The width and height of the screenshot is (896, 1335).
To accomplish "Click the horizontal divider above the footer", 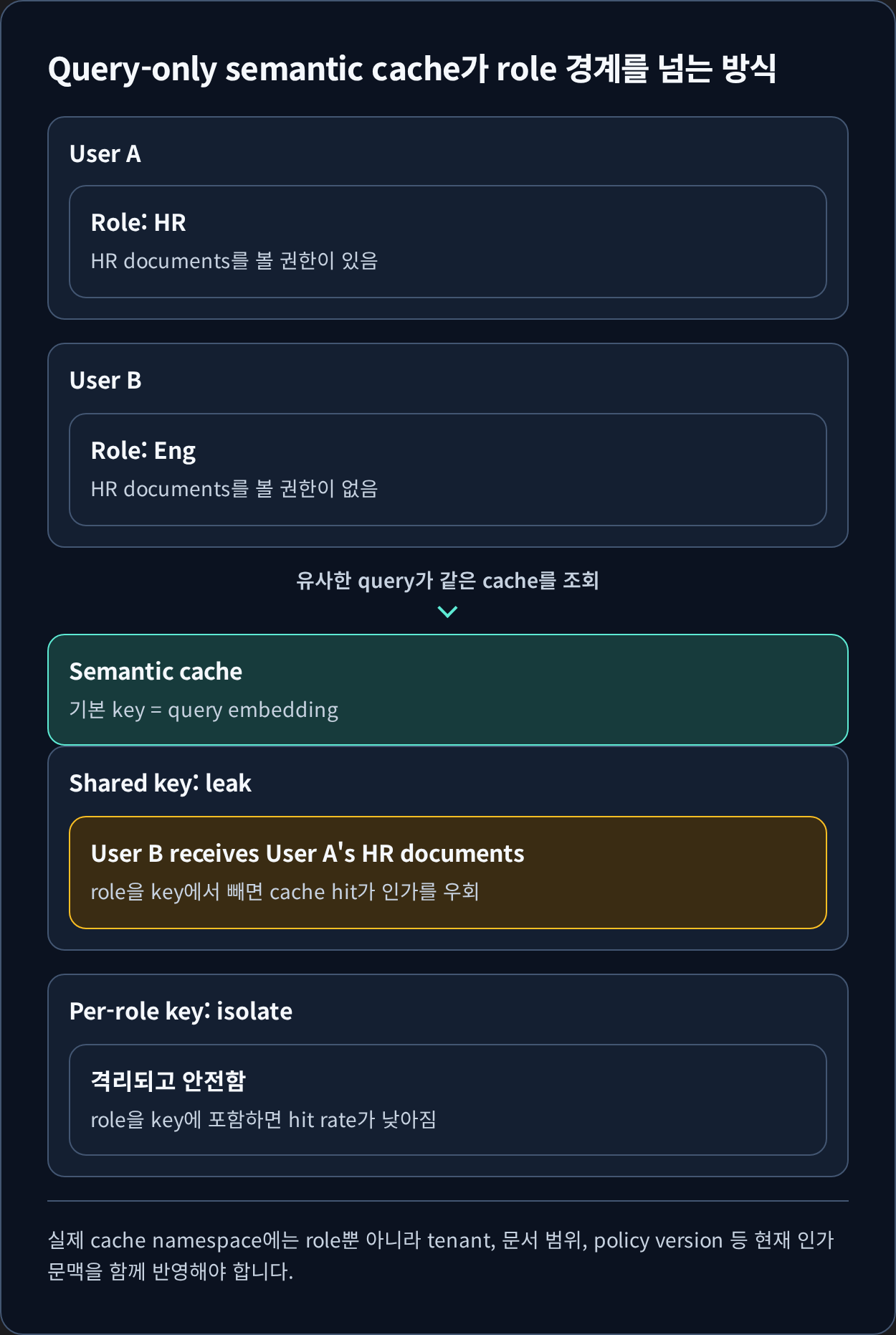I will click(448, 1201).
